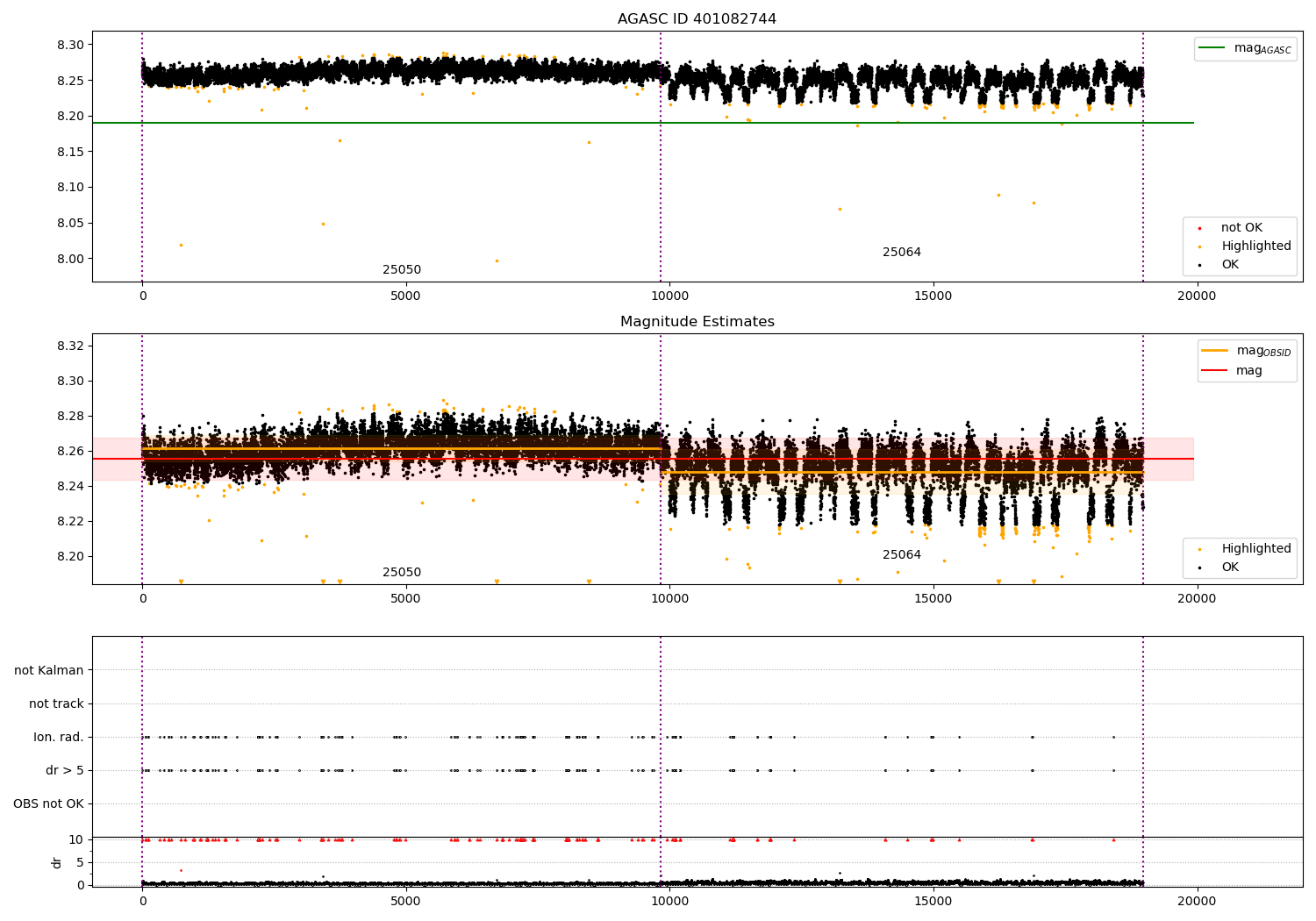Click the '8.32' y-tick in Magnitude Estimates plot
The width and height of the screenshot is (1316, 921).
pos(72,346)
